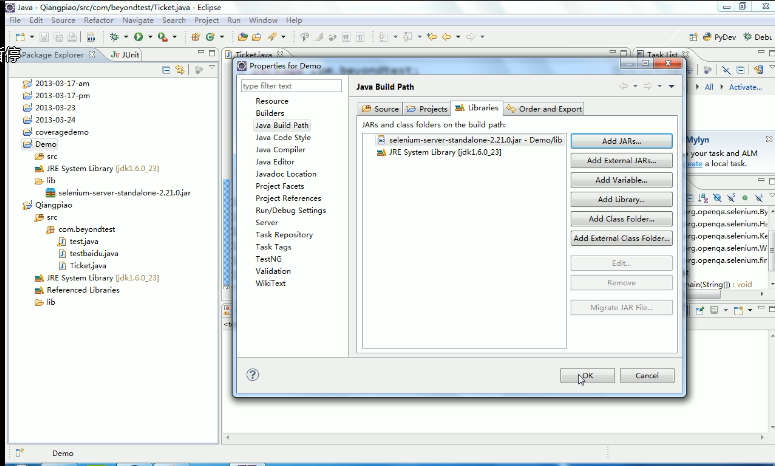
Task: Collapse all in Package Explorer toolbar
Action: tap(166, 70)
